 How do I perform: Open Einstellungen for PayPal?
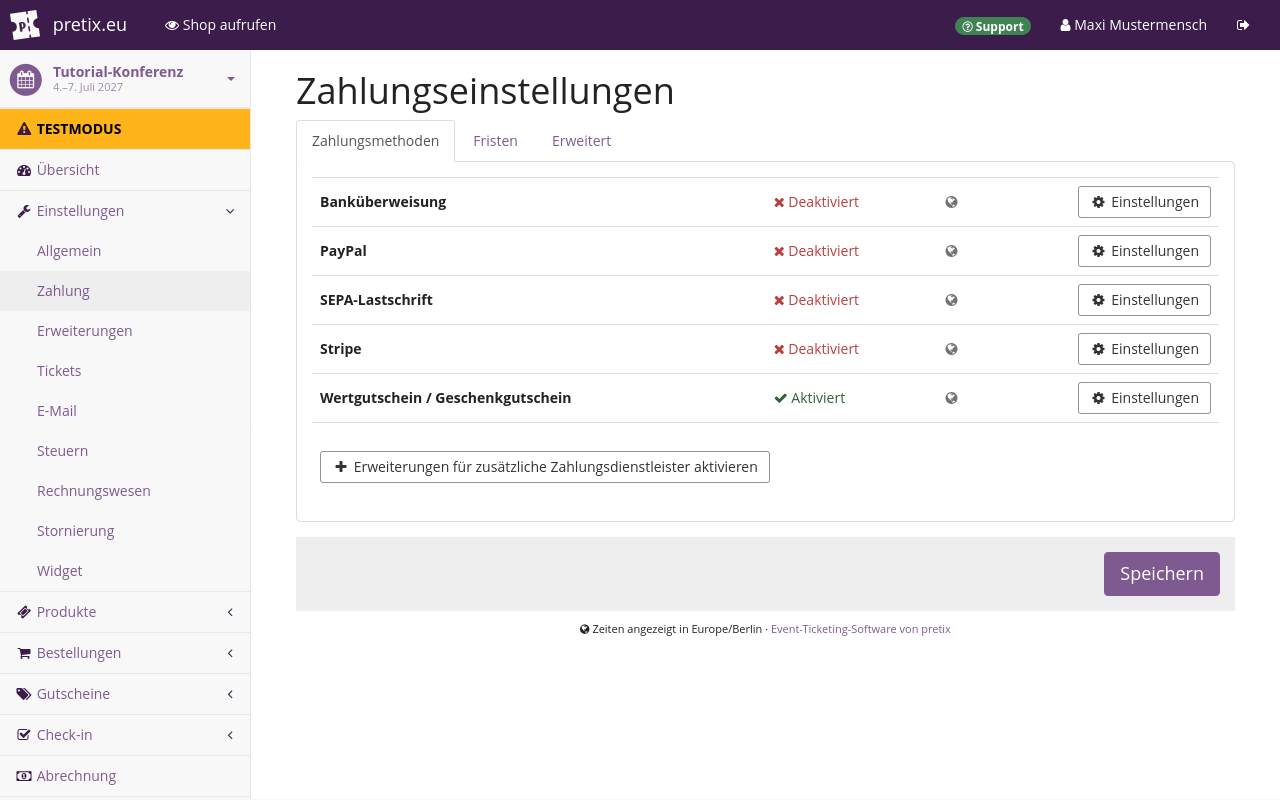point(1144,251)
